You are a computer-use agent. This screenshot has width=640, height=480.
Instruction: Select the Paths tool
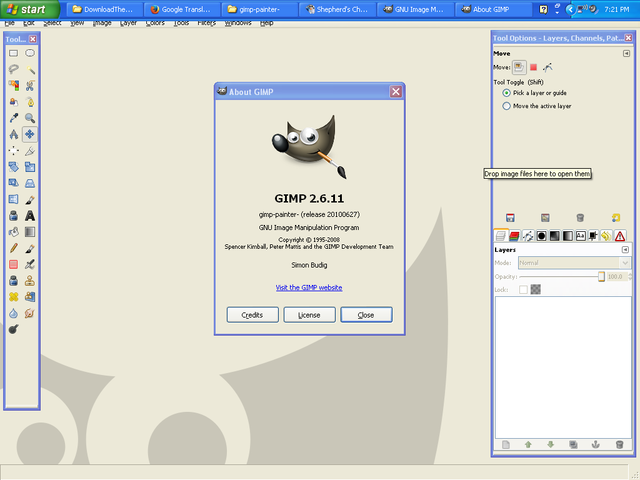(x=30, y=102)
